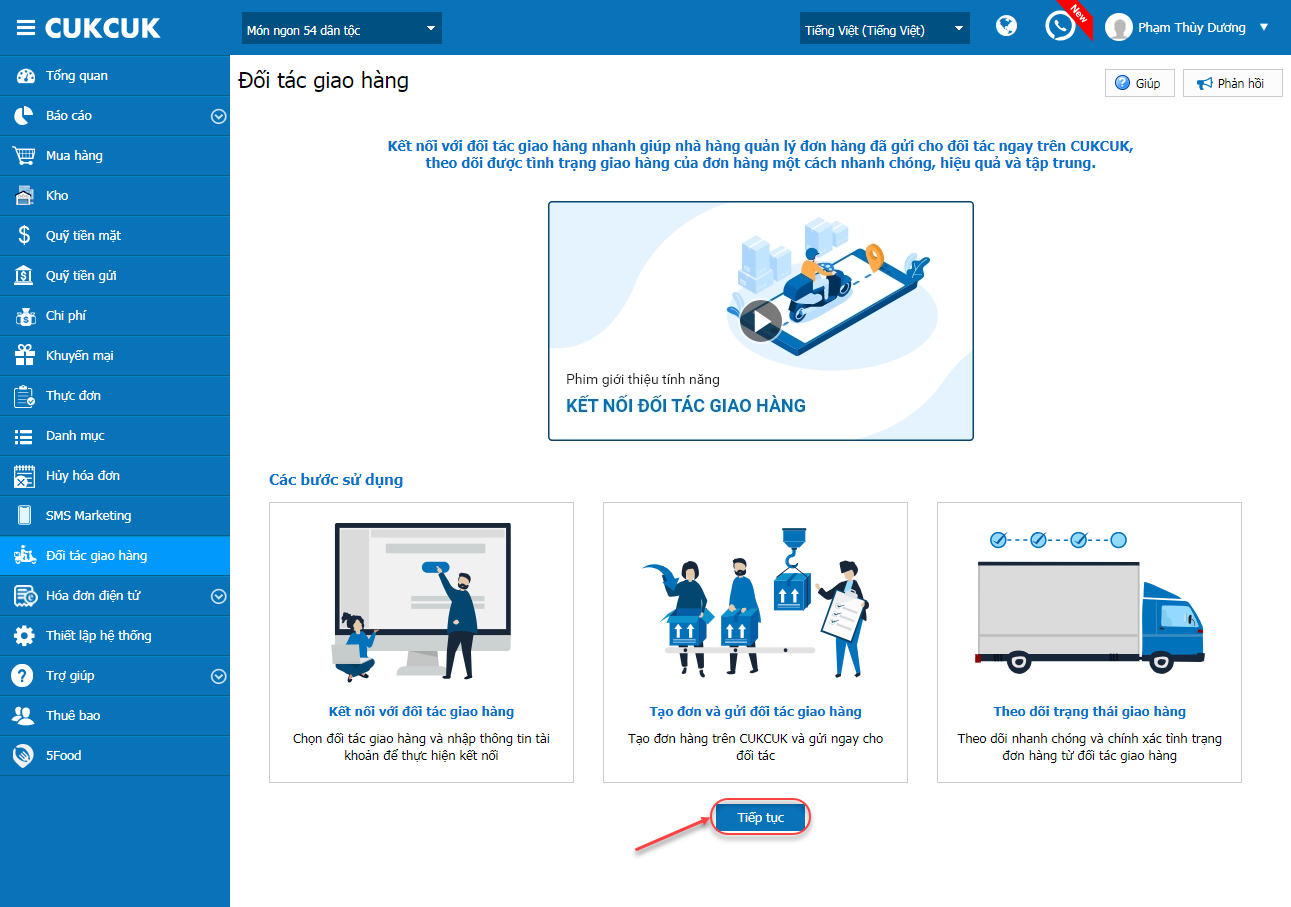Click the Khuyến mại gift icon

(24, 355)
